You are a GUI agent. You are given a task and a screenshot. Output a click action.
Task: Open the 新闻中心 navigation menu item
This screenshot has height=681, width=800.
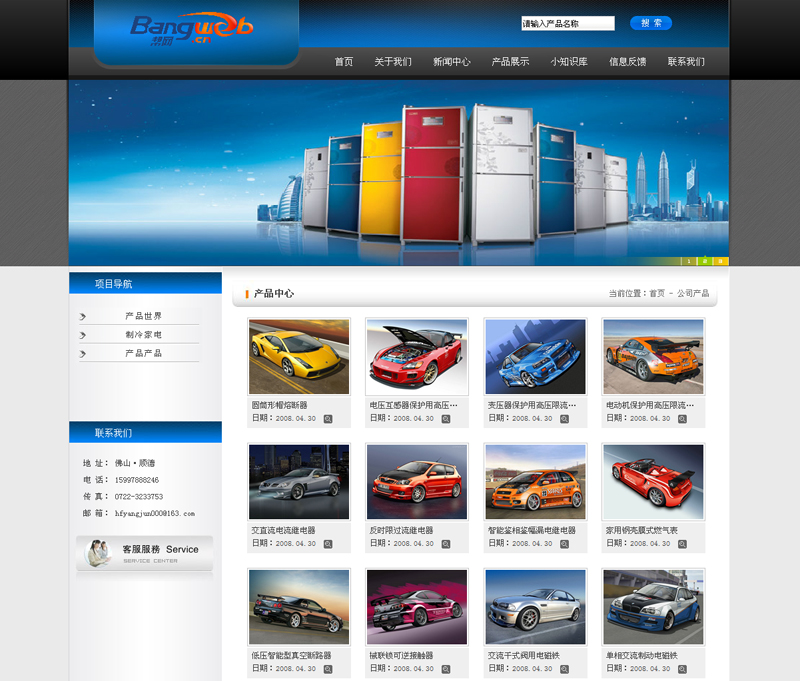451,62
